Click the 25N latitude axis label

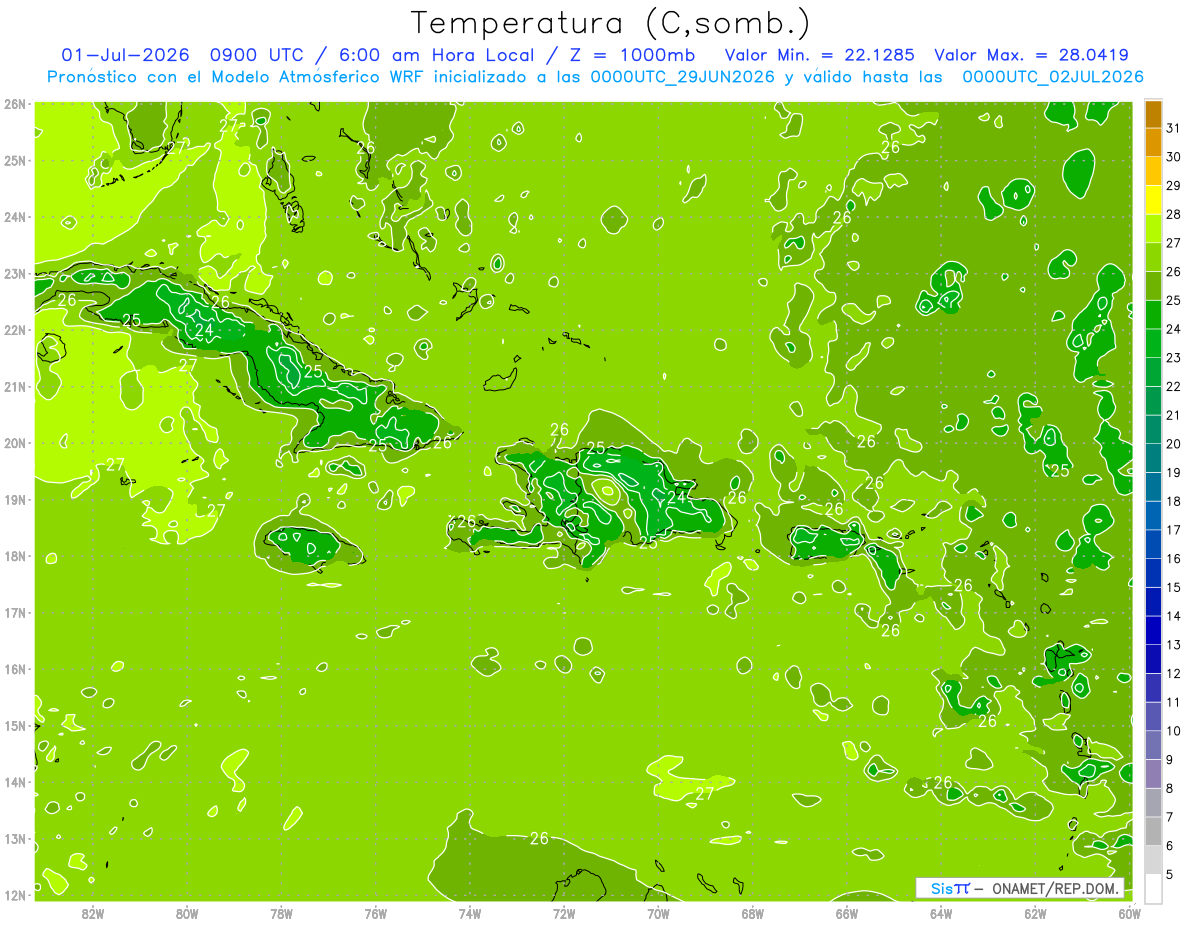point(14,160)
